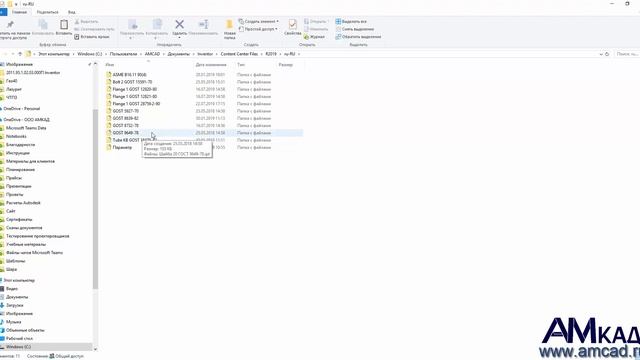This screenshot has width=640, height=360.
Task: Open the dropdown arrow under Копировать в
Action: [x=156, y=38]
